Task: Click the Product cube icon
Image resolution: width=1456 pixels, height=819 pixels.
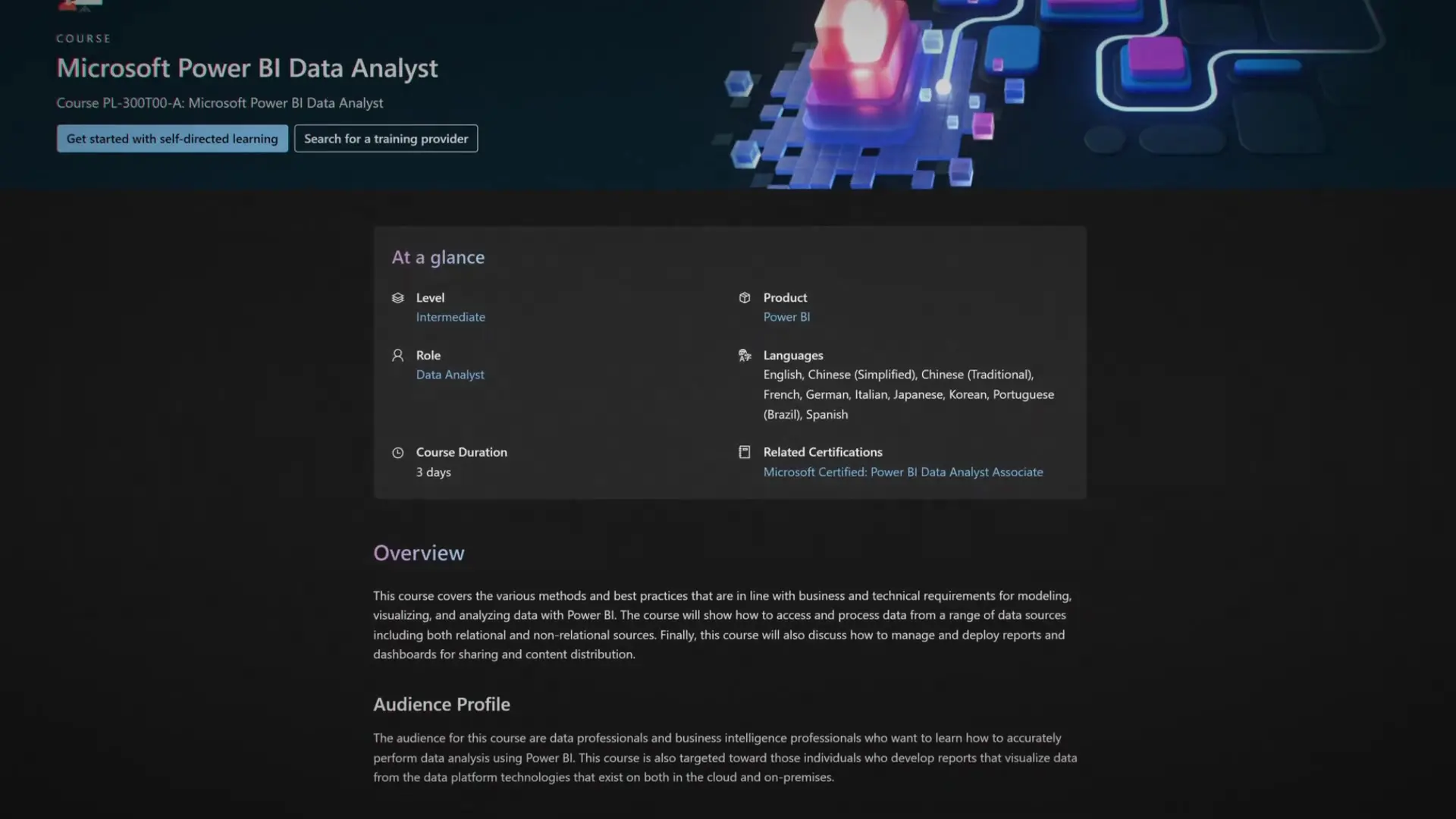Action: click(x=745, y=298)
